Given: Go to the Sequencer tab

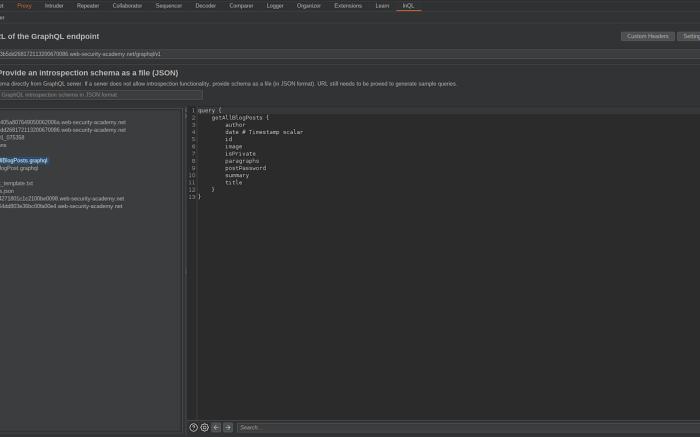Looking at the screenshot, I should pos(169,6).
